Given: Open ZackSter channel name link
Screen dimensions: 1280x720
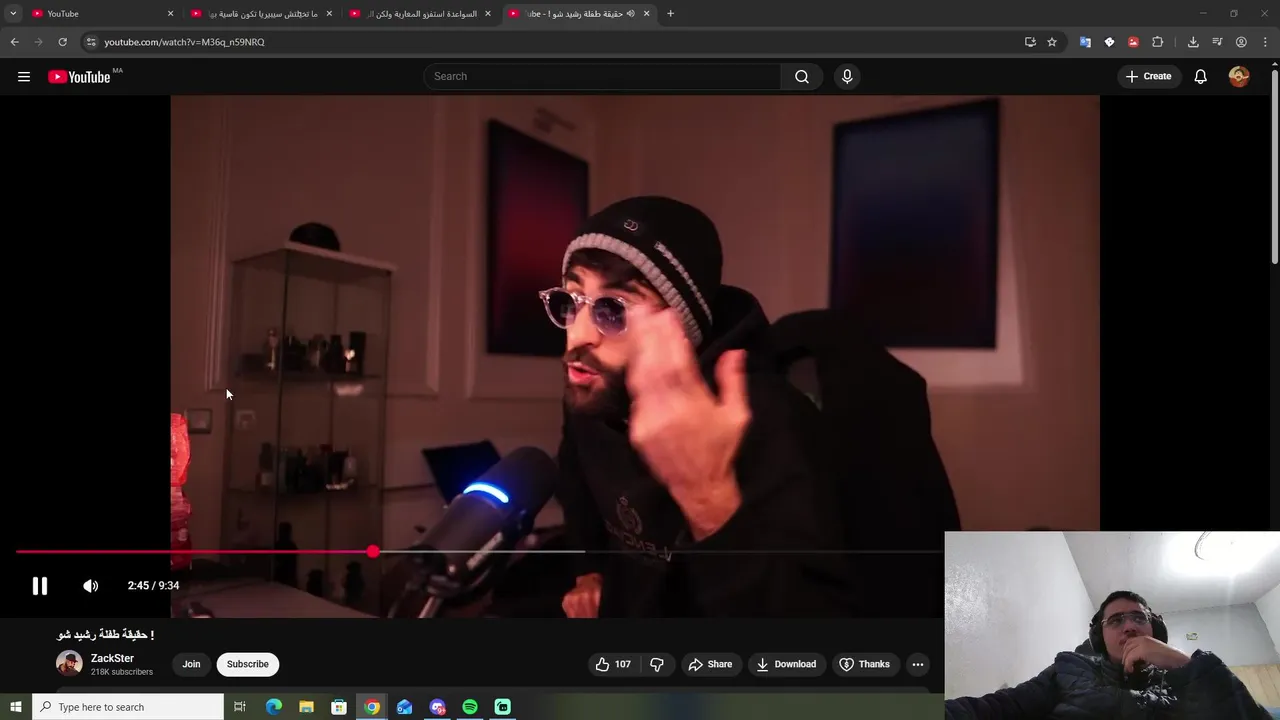Looking at the screenshot, I should [112, 658].
